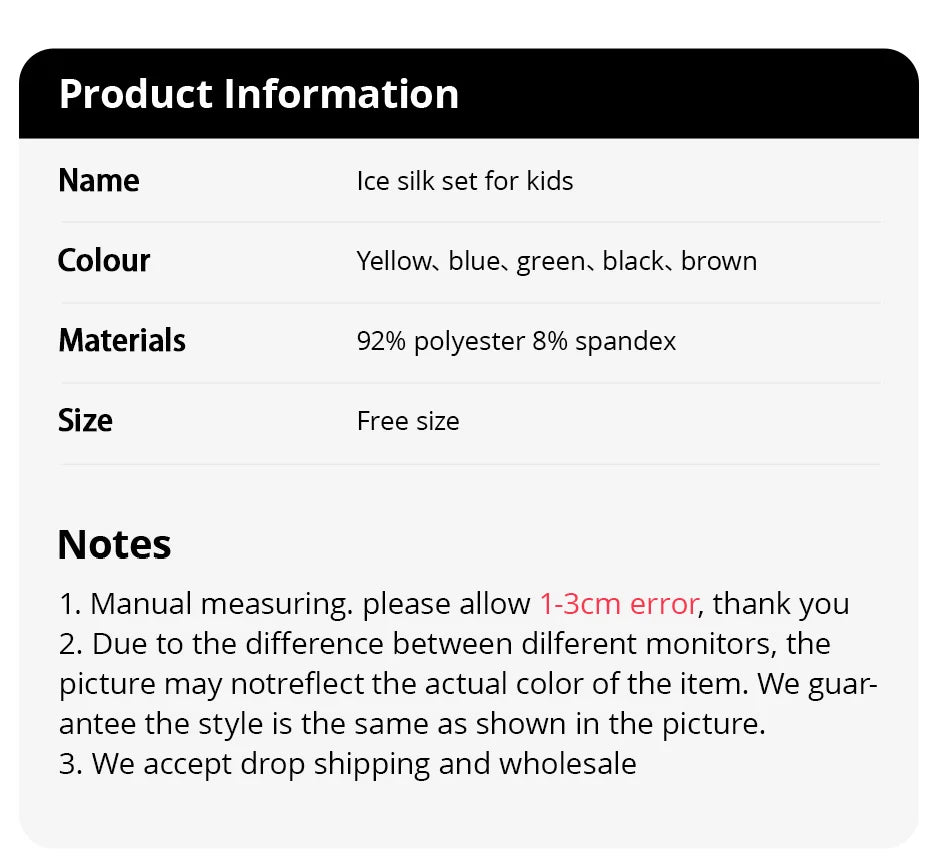Click the Product Information header title
This screenshot has width=940, height=858.
tap(259, 94)
